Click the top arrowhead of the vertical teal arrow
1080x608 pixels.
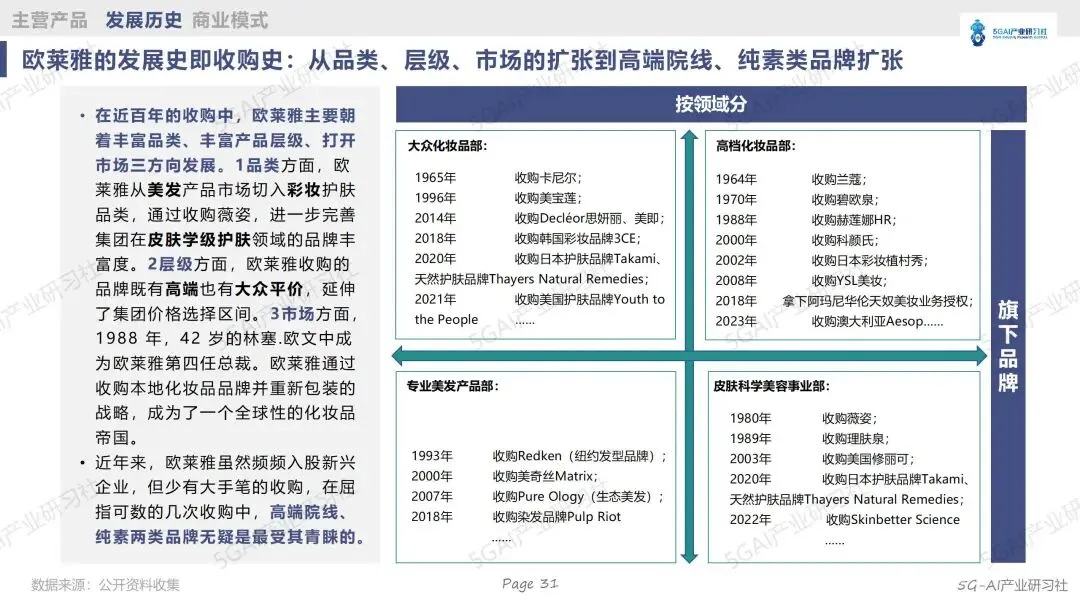[689, 136]
